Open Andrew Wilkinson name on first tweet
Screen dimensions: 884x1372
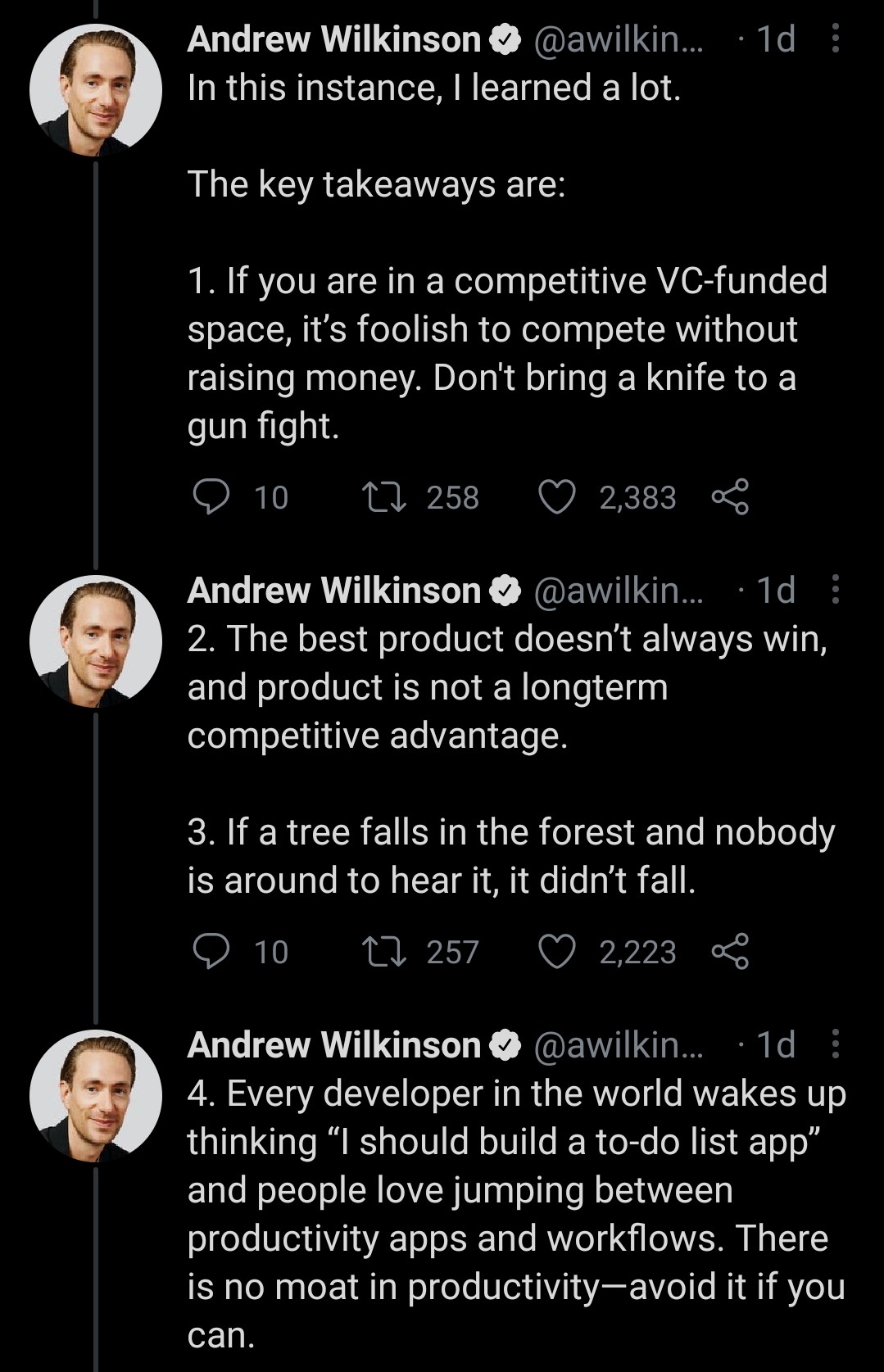click(x=333, y=39)
